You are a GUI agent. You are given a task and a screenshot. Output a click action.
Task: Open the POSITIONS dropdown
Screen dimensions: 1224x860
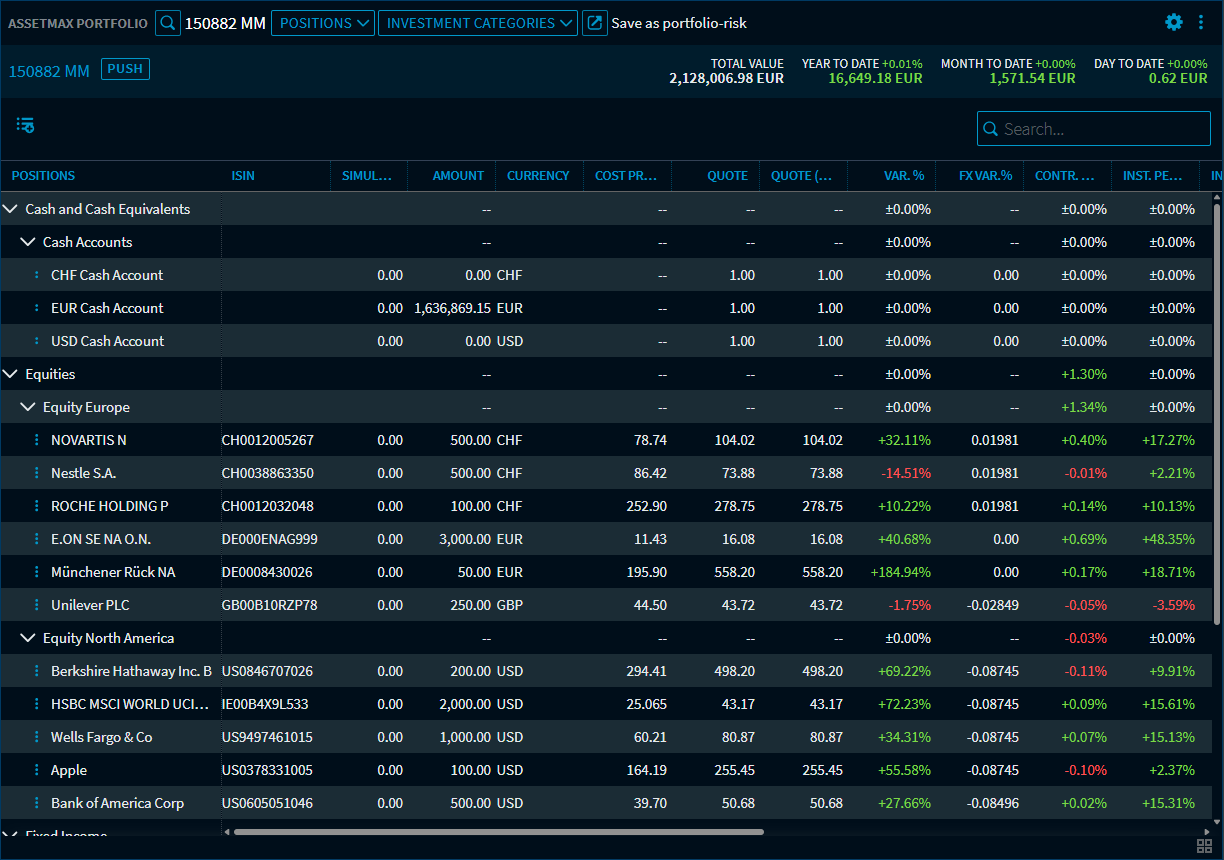[322, 22]
